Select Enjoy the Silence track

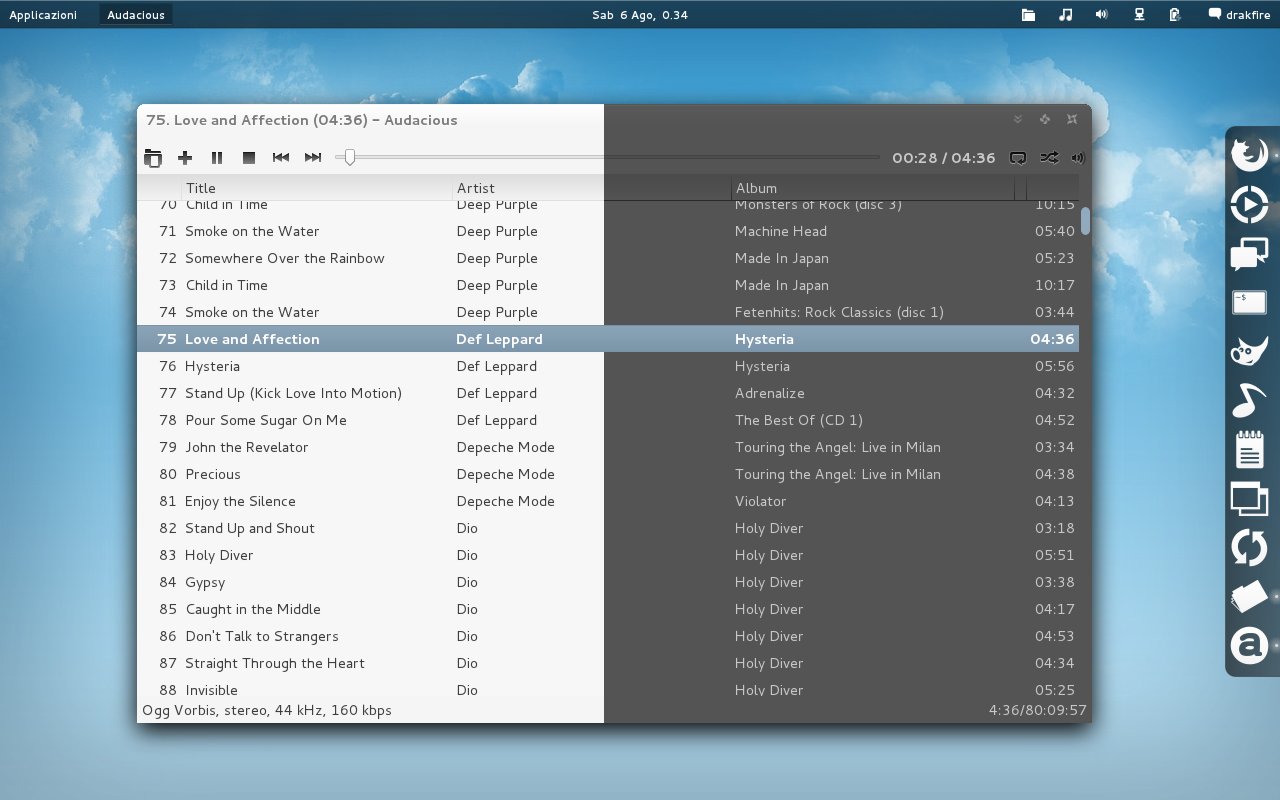[608, 501]
